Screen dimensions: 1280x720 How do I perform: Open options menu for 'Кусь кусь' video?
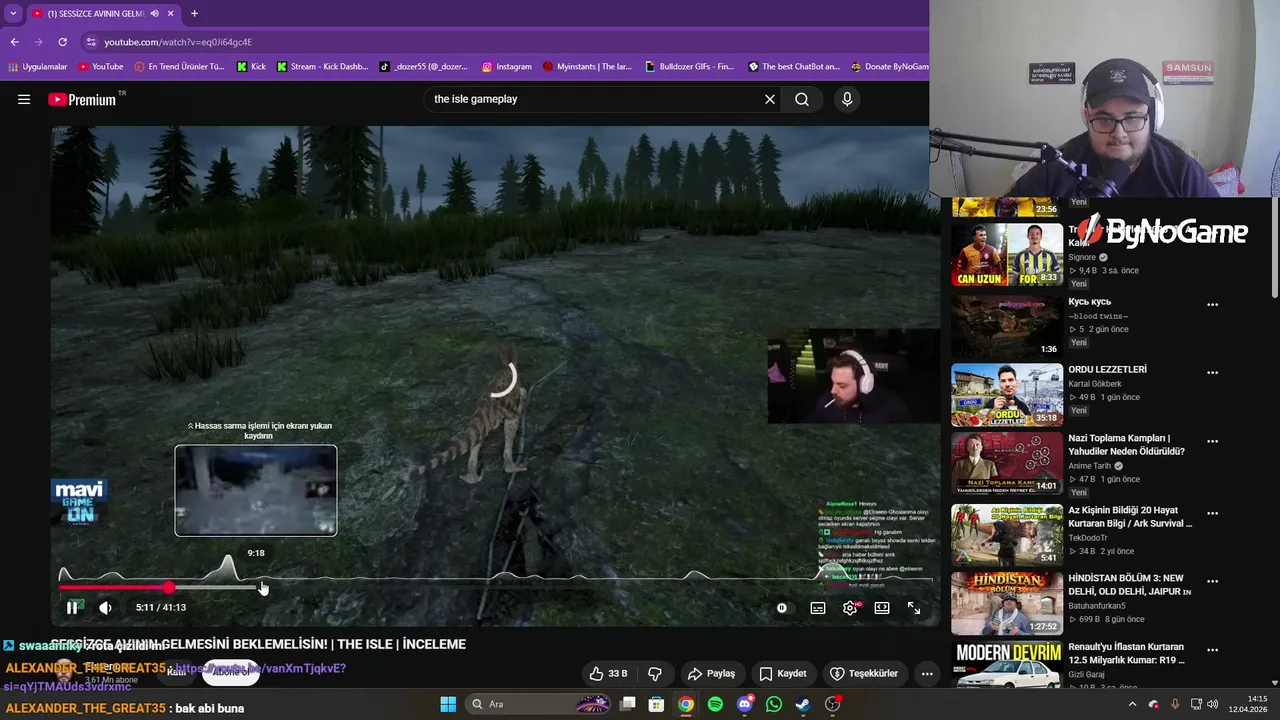pos(1212,304)
